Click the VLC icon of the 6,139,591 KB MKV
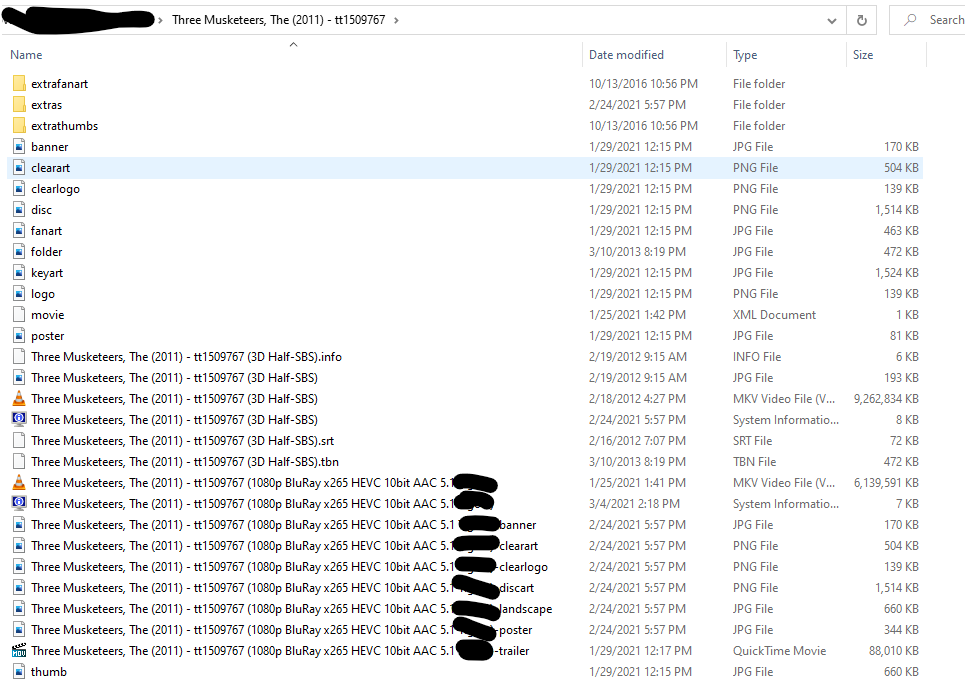965x697 pixels. [x=19, y=482]
